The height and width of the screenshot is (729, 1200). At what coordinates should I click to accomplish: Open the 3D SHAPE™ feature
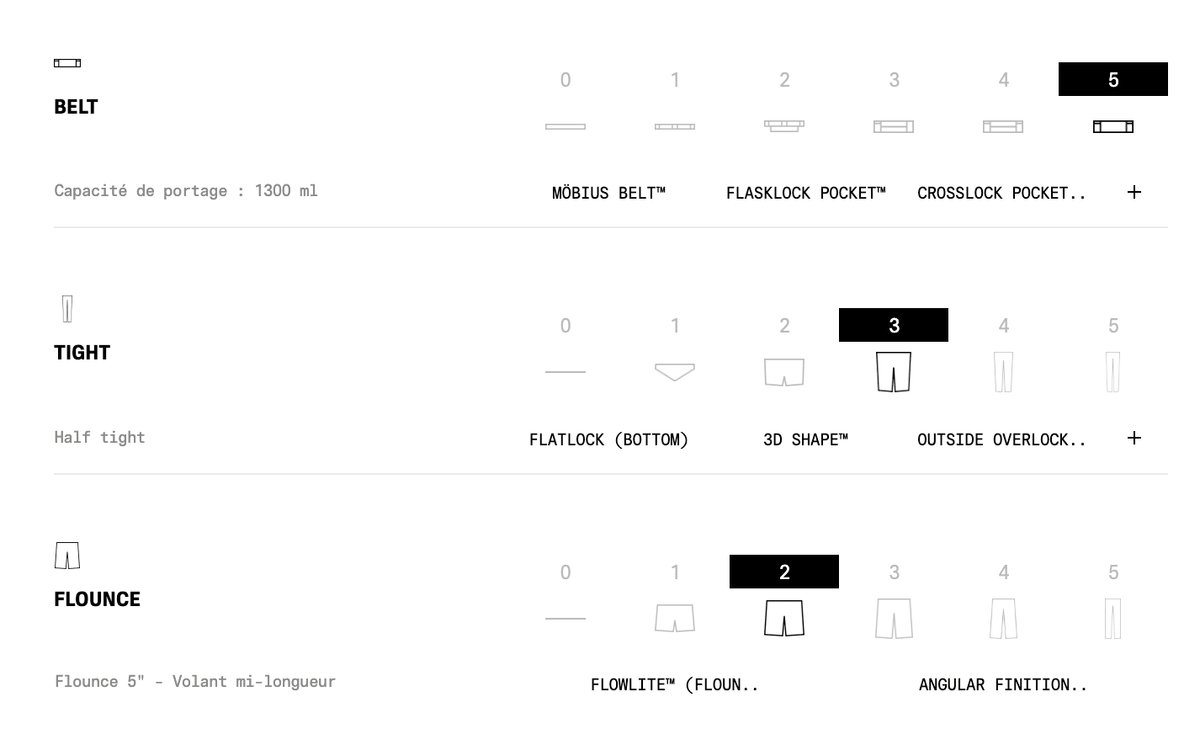[x=806, y=439]
